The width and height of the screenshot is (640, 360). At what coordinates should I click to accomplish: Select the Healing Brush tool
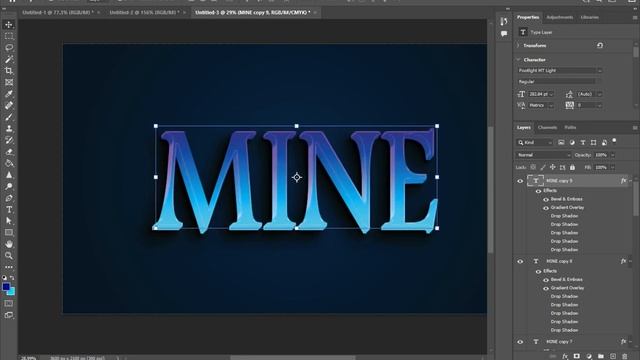click(x=9, y=105)
